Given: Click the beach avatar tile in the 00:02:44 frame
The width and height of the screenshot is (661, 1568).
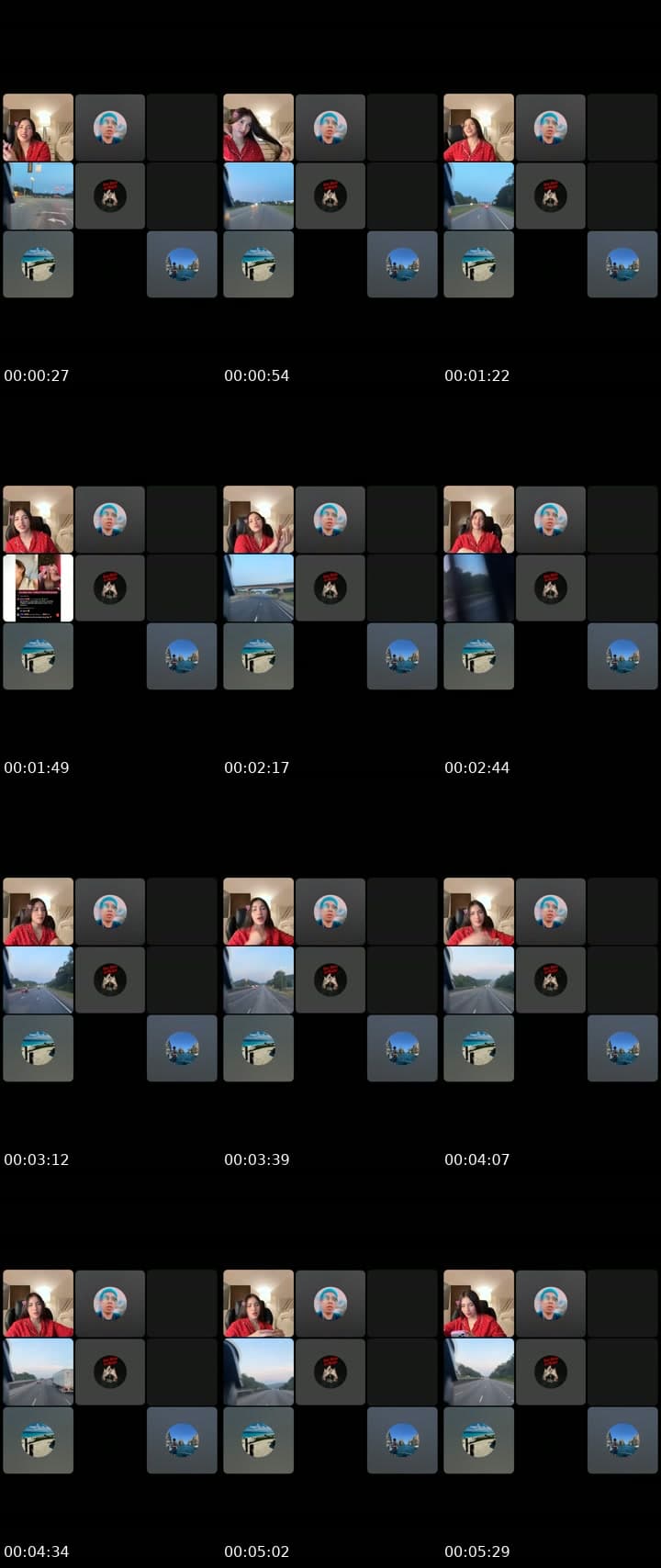Looking at the screenshot, I should 478,656.
